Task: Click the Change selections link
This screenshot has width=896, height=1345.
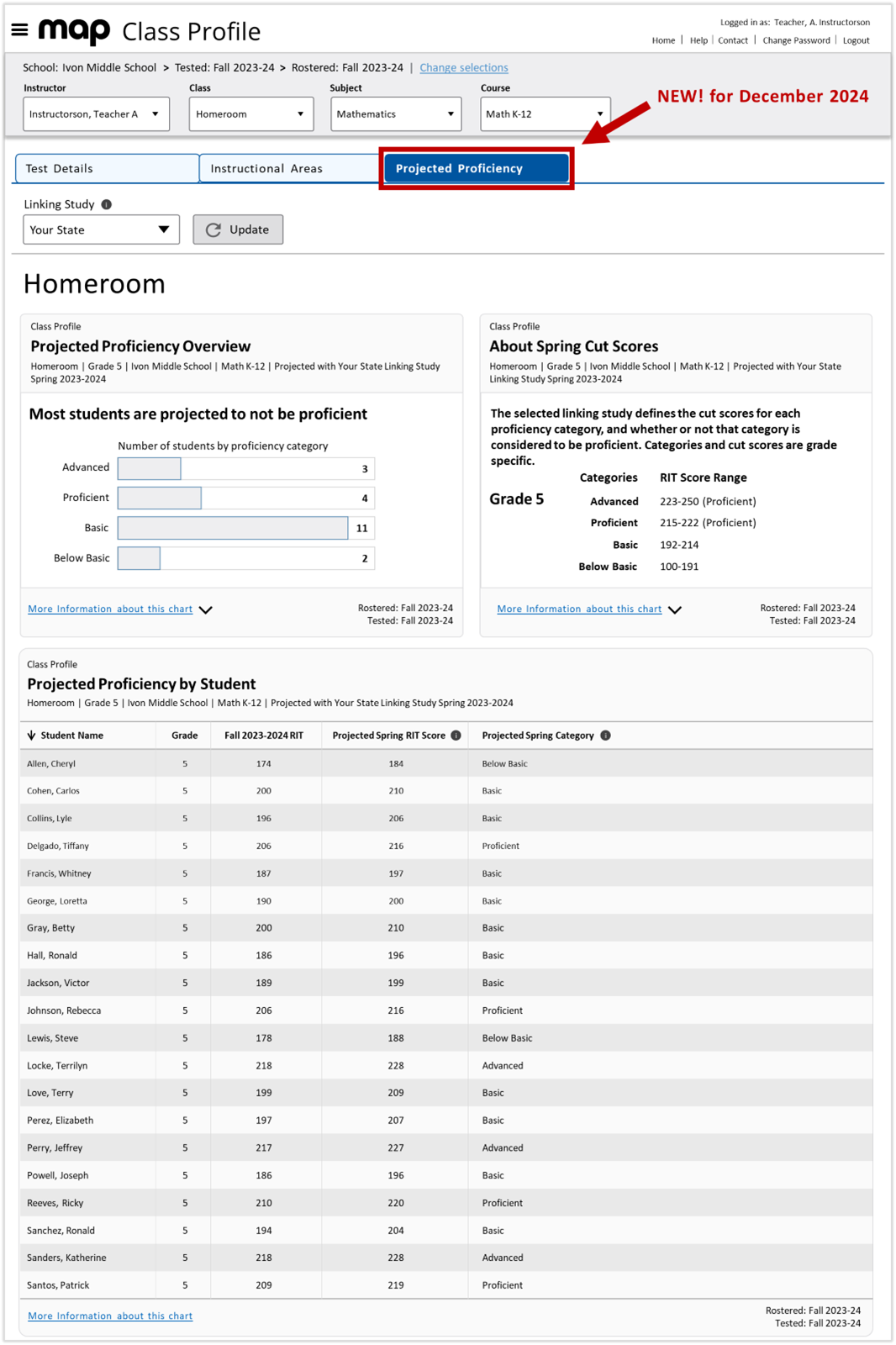Action: pyautogui.click(x=464, y=67)
